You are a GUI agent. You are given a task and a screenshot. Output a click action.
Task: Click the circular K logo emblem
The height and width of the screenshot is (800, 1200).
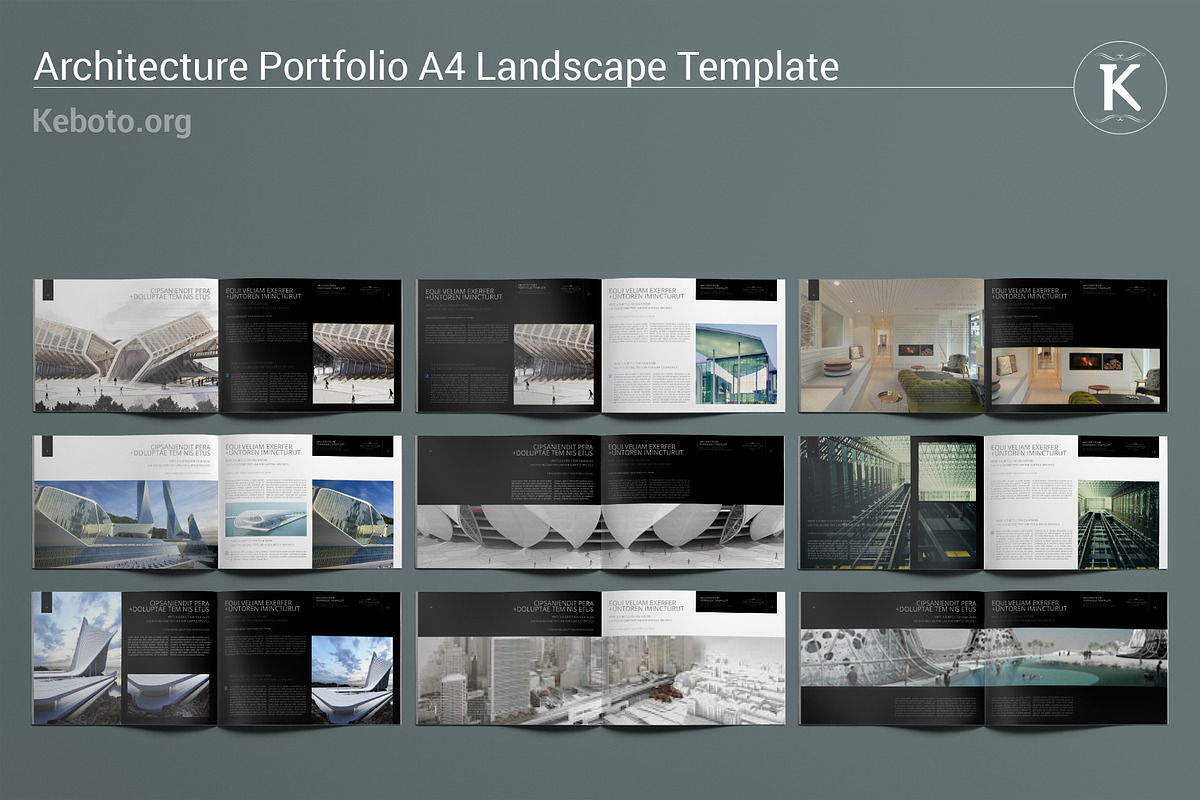(x=1120, y=87)
